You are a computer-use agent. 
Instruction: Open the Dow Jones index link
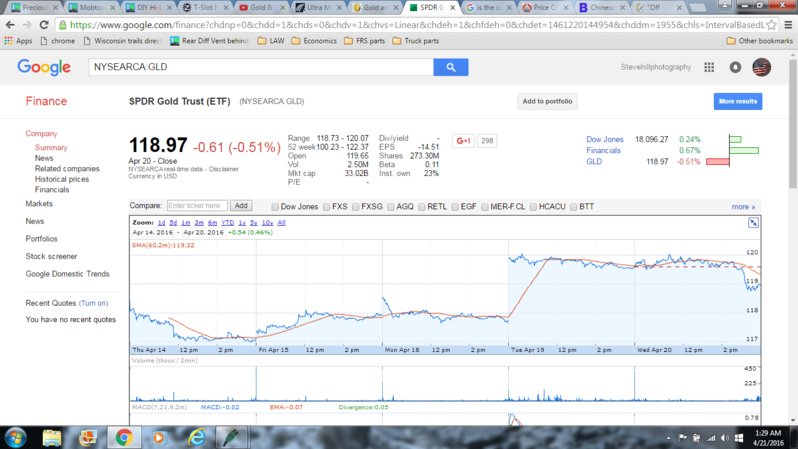pos(605,139)
